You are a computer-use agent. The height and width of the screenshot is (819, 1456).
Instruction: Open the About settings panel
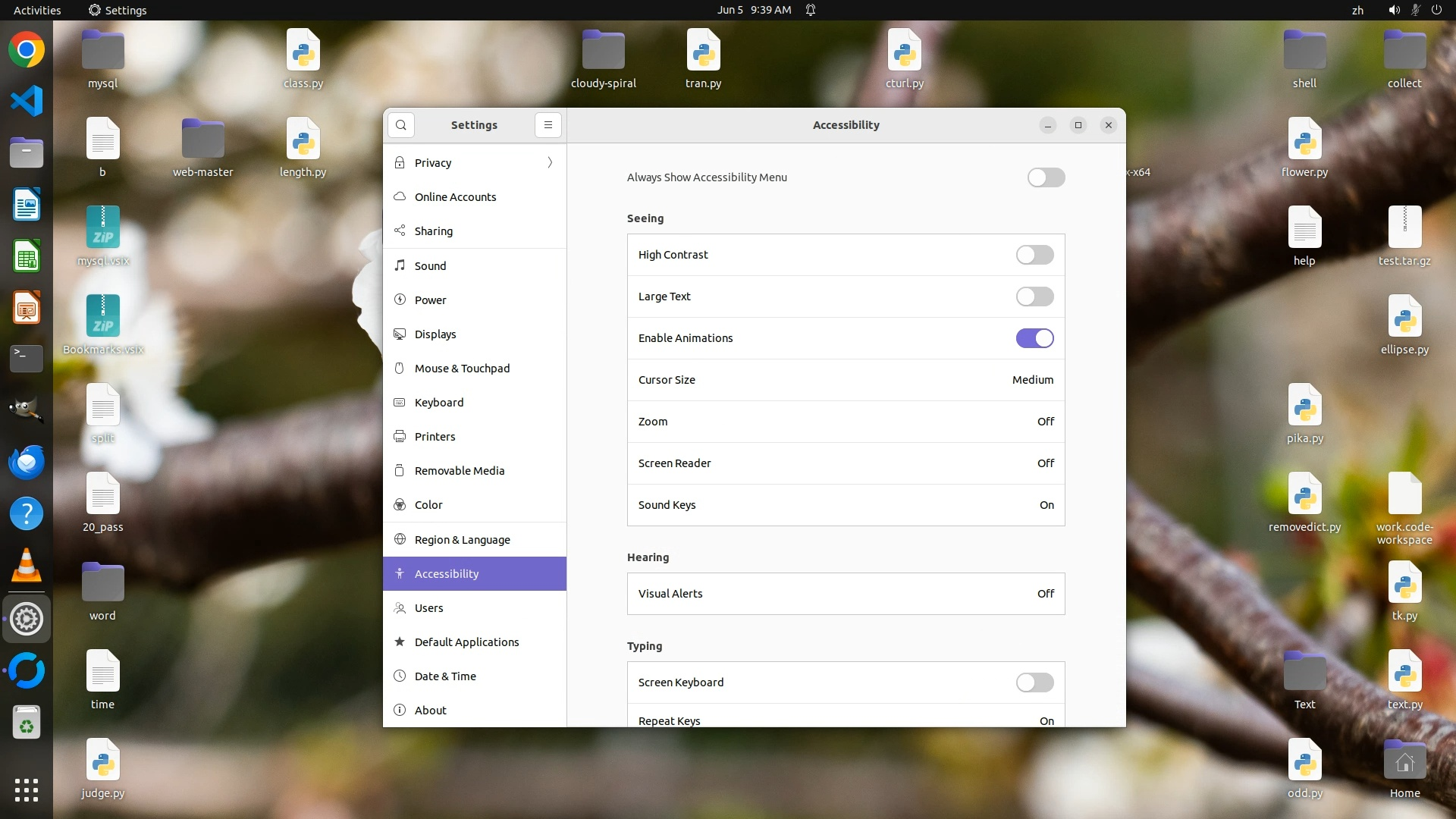click(431, 711)
